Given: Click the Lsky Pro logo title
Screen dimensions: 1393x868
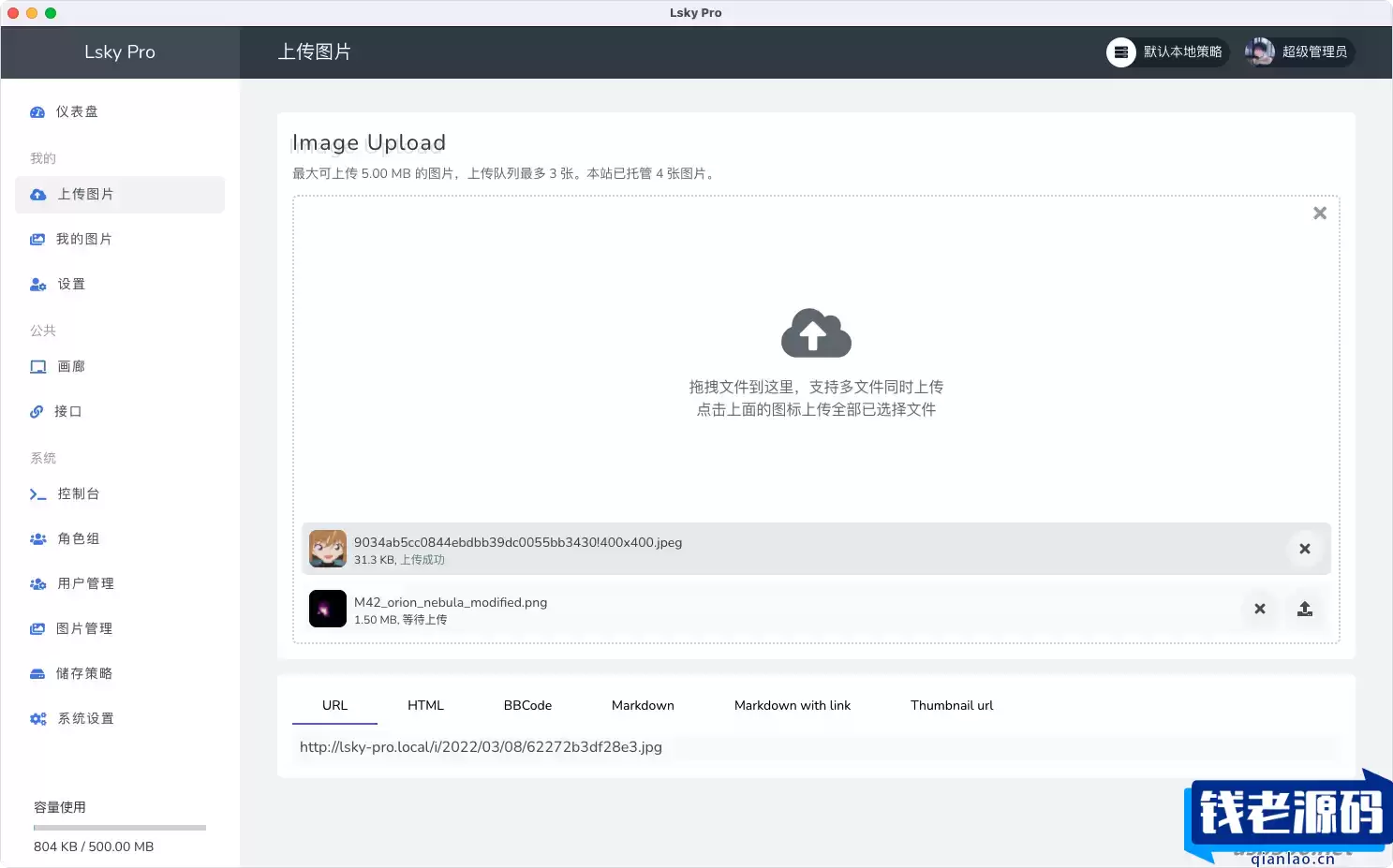Looking at the screenshot, I should [x=120, y=52].
